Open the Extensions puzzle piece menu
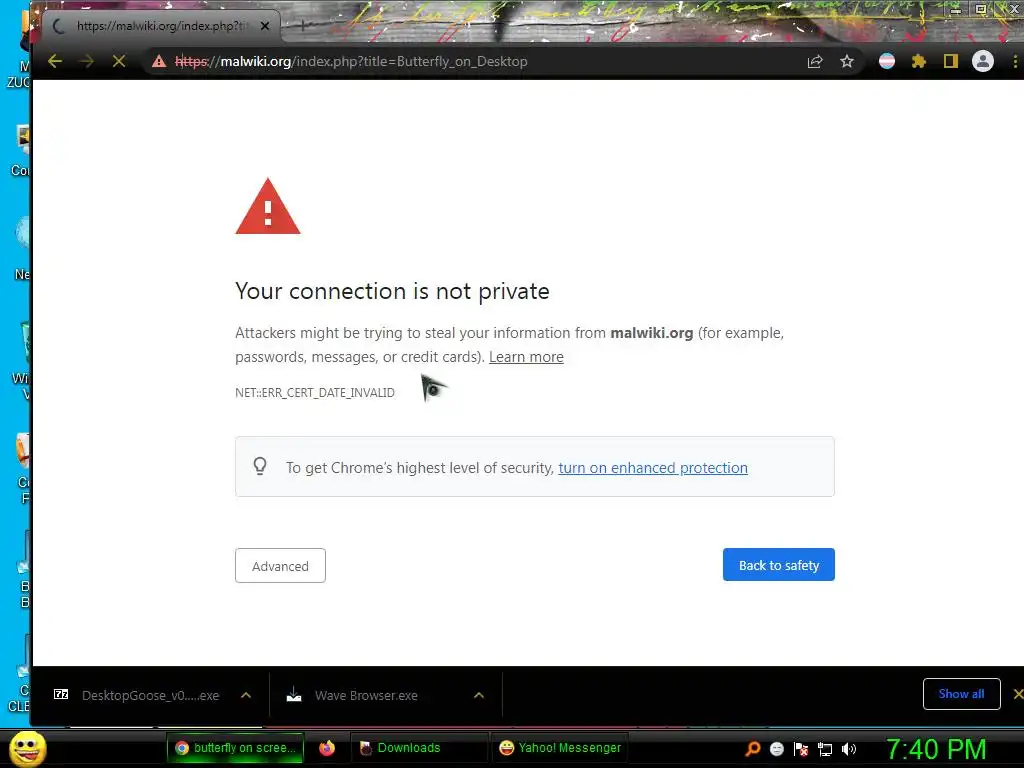1024x768 pixels. click(919, 61)
